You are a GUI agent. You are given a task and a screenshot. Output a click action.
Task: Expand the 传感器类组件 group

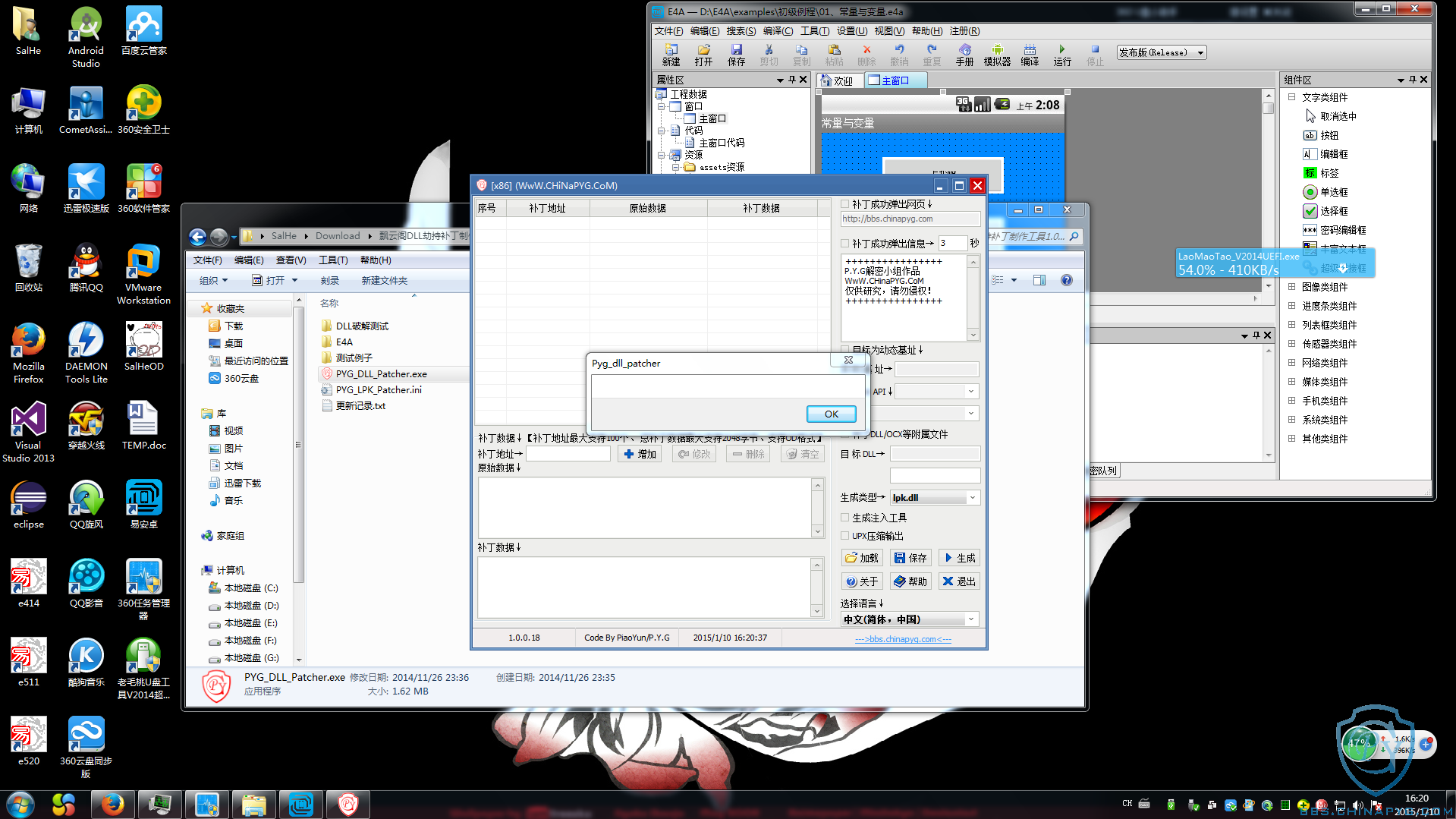click(x=1291, y=344)
